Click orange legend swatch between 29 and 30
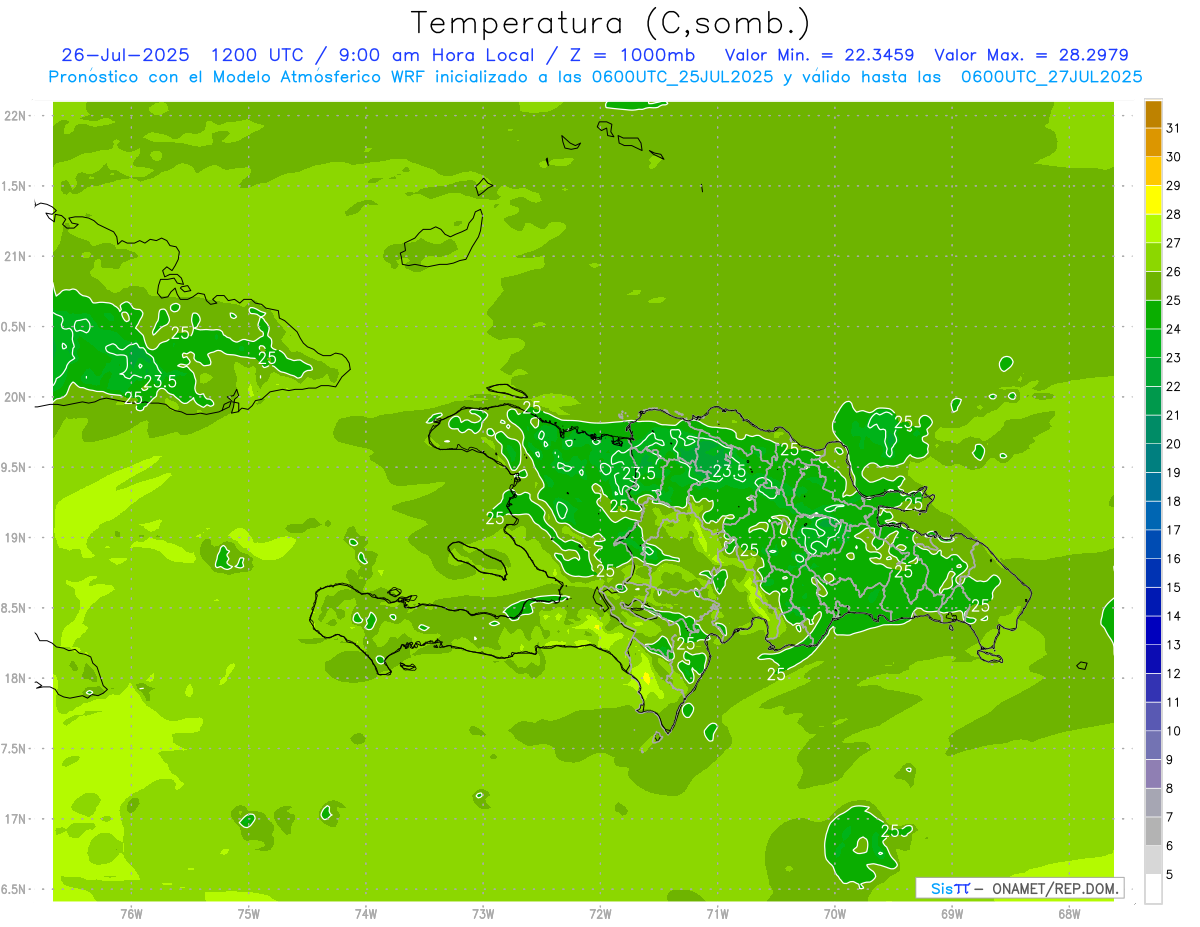This screenshot has width=1200, height=927. pos(1153,172)
